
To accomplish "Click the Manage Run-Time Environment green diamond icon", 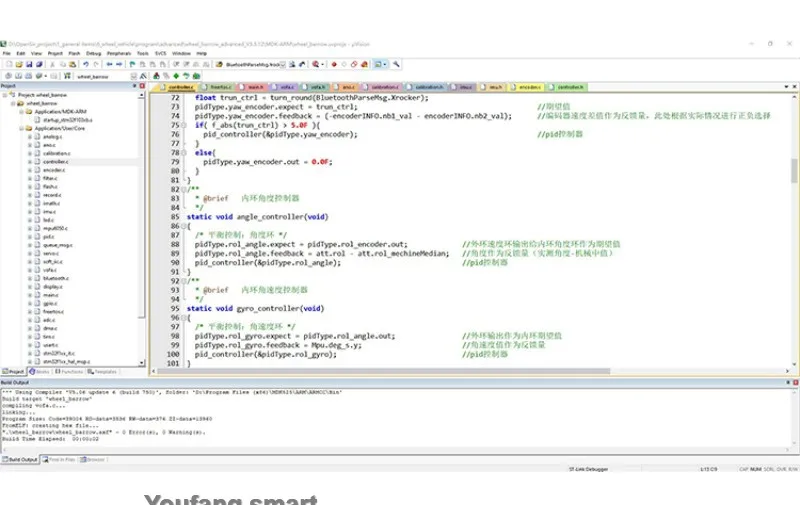I will point(176,76).
